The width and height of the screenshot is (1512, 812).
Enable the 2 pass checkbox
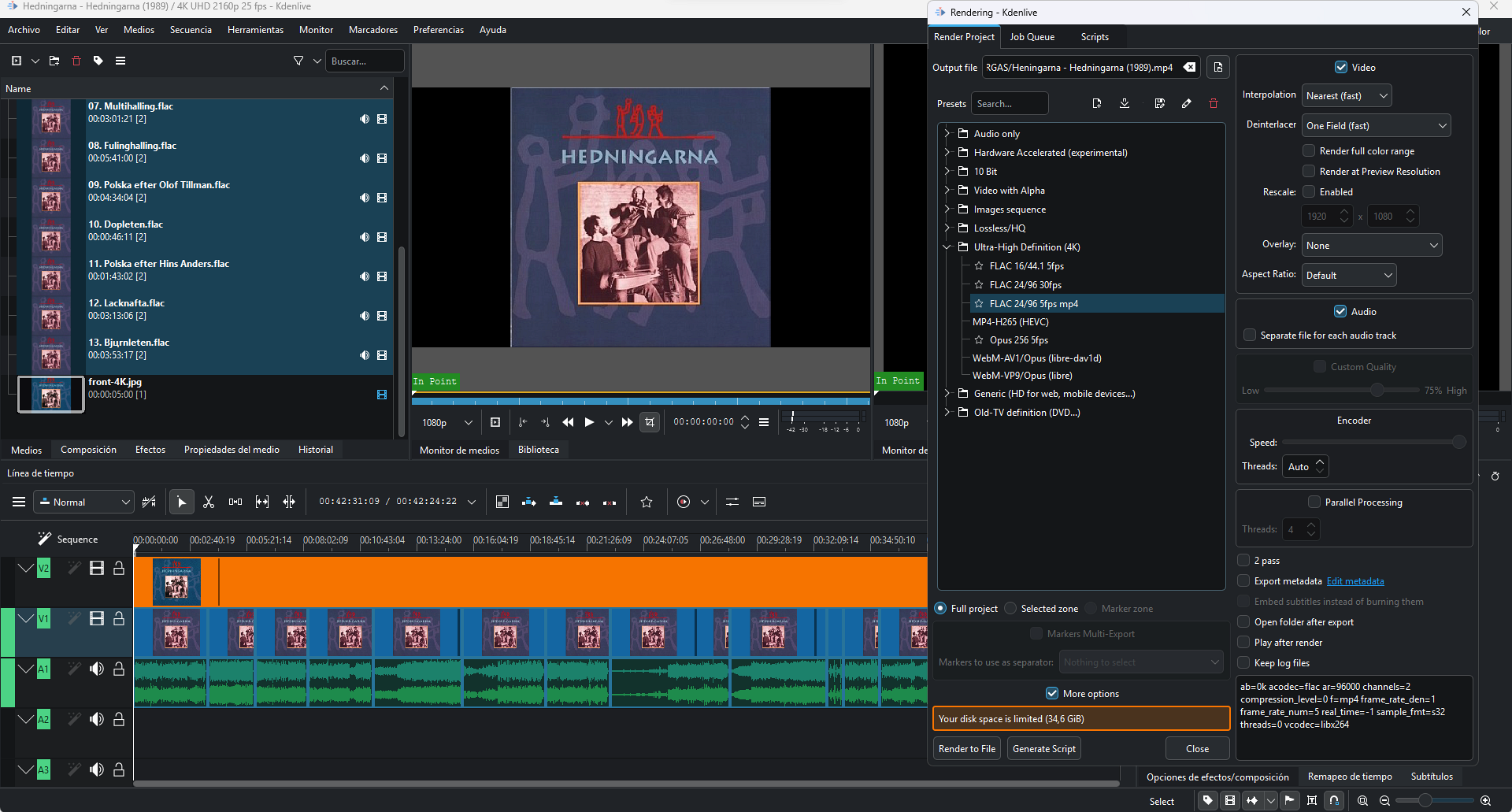tap(1244, 561)
